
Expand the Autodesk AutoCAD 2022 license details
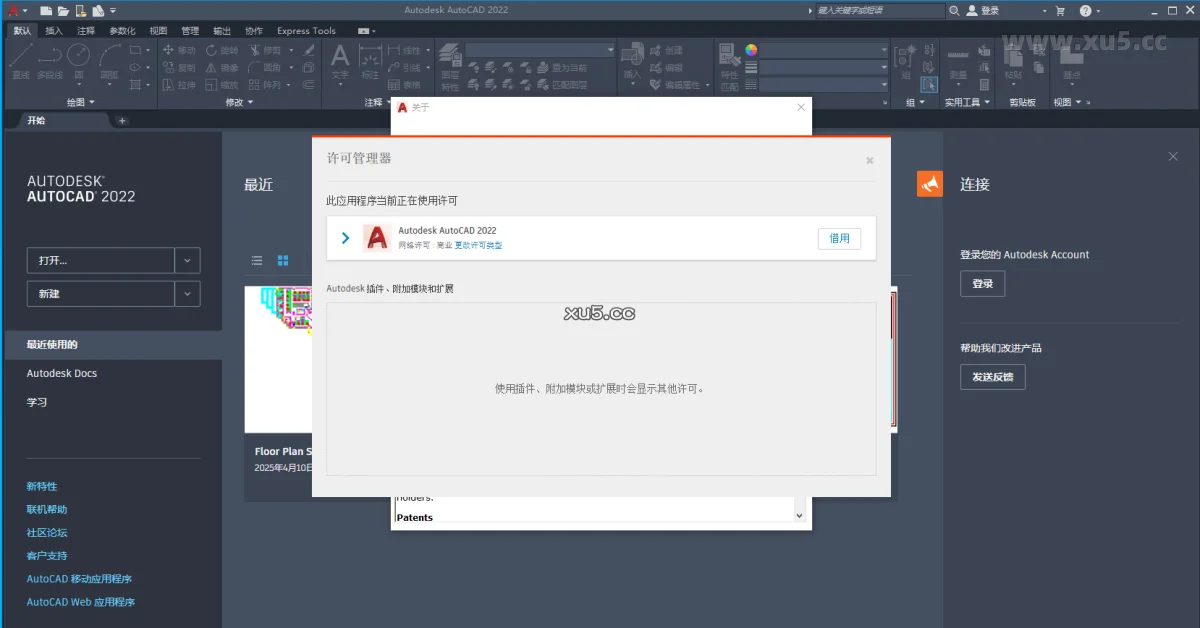click(x=345, y=238)
